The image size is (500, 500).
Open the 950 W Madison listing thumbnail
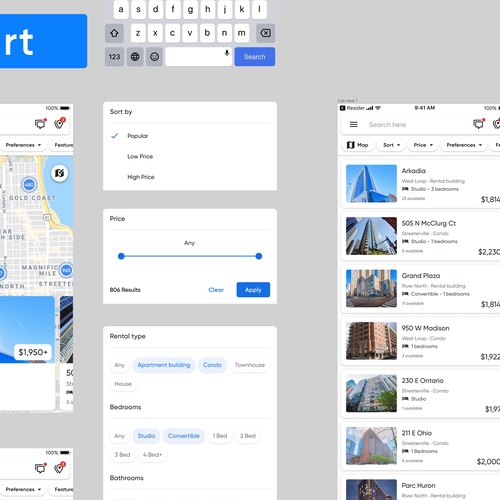371,341
